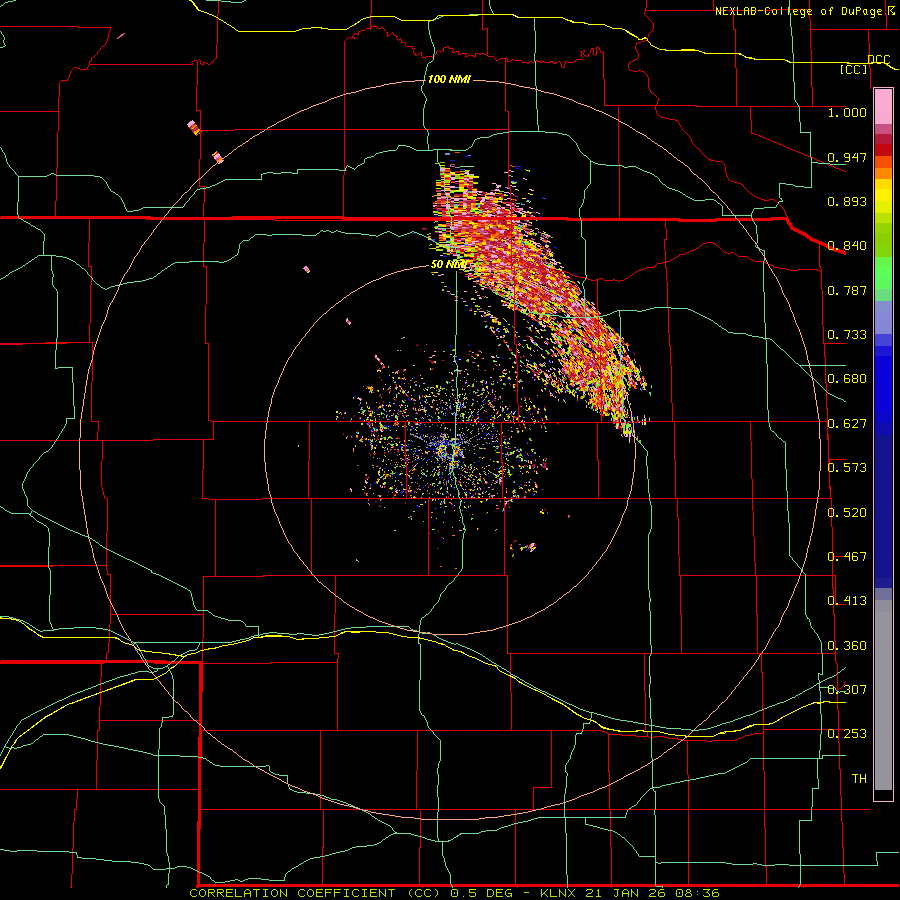
Task: Click the 0.840 scale value
Action: [x=847, y=246]
